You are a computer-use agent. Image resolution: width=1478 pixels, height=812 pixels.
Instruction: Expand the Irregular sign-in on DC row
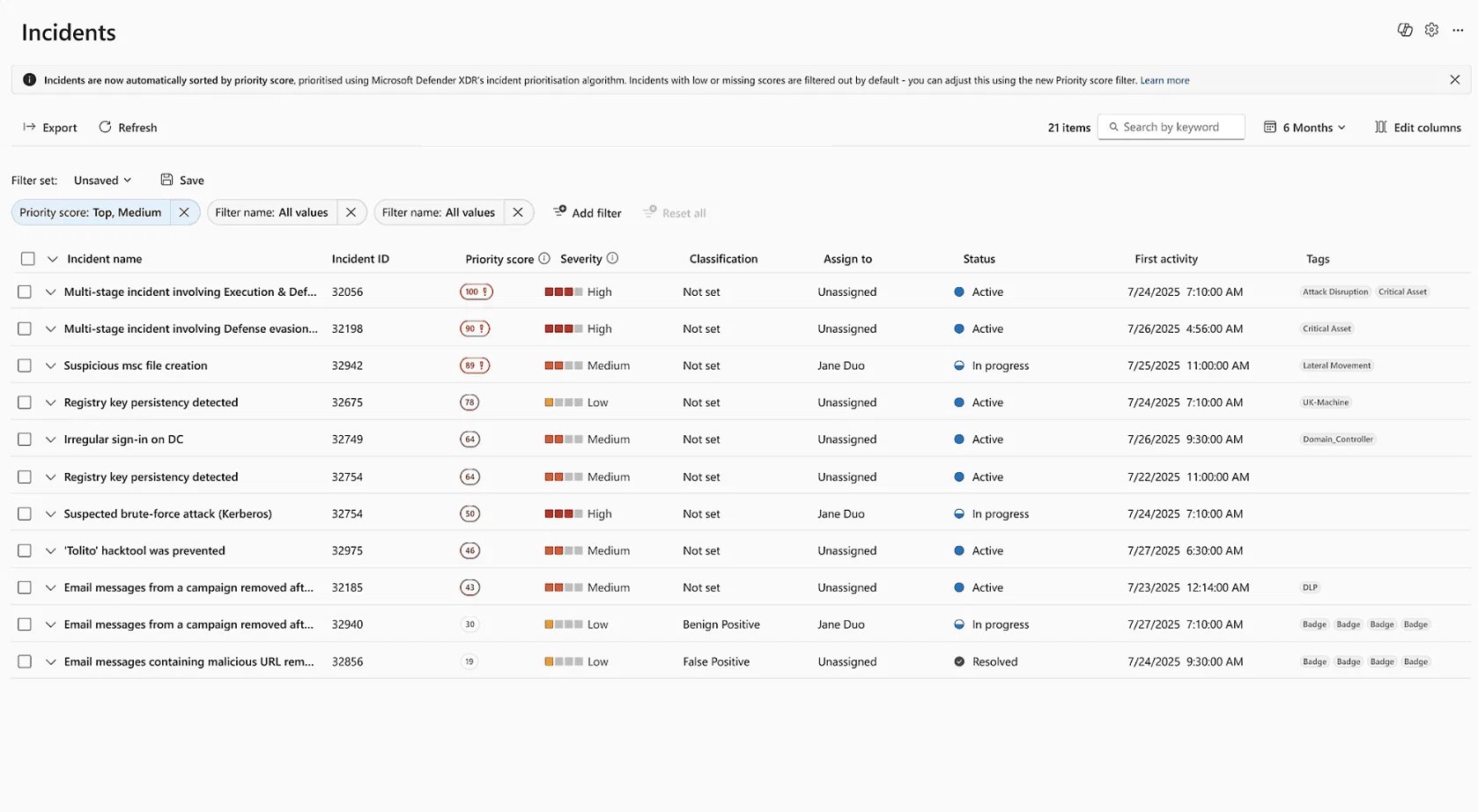click(x=50, y=440)
